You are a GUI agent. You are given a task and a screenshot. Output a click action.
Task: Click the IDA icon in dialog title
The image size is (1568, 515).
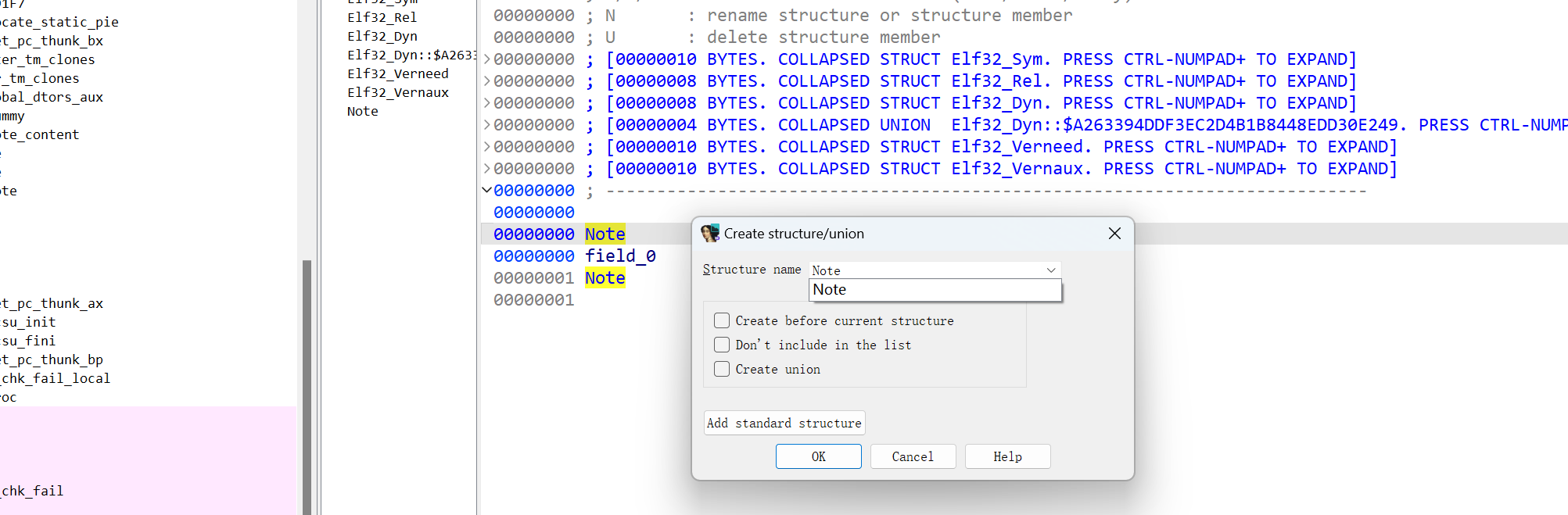(x=710, y=234)
